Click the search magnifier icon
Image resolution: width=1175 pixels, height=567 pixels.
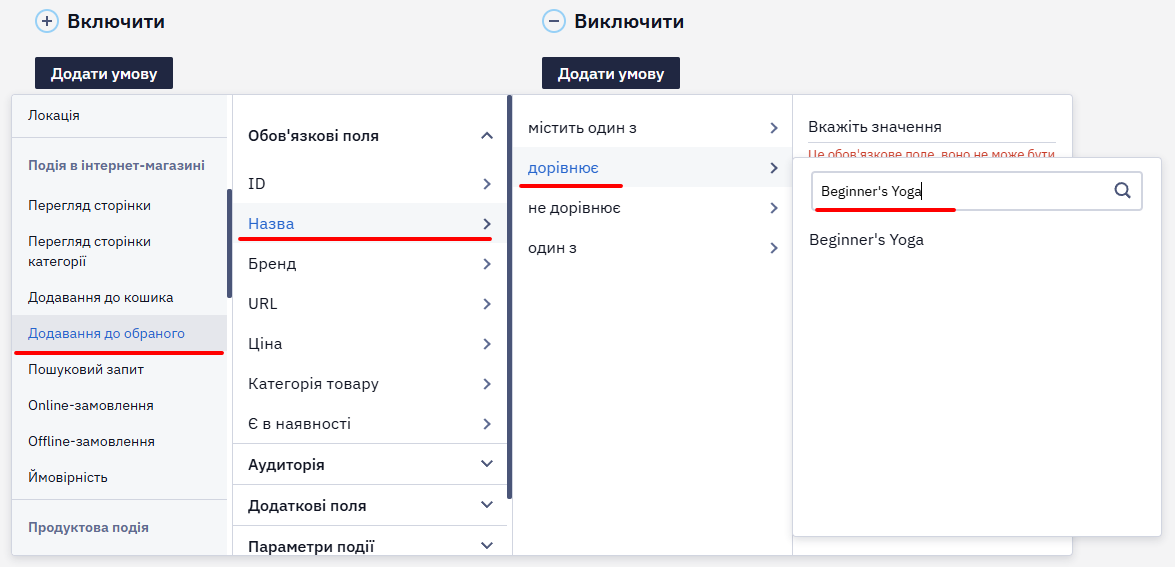tap(1123, 191)
